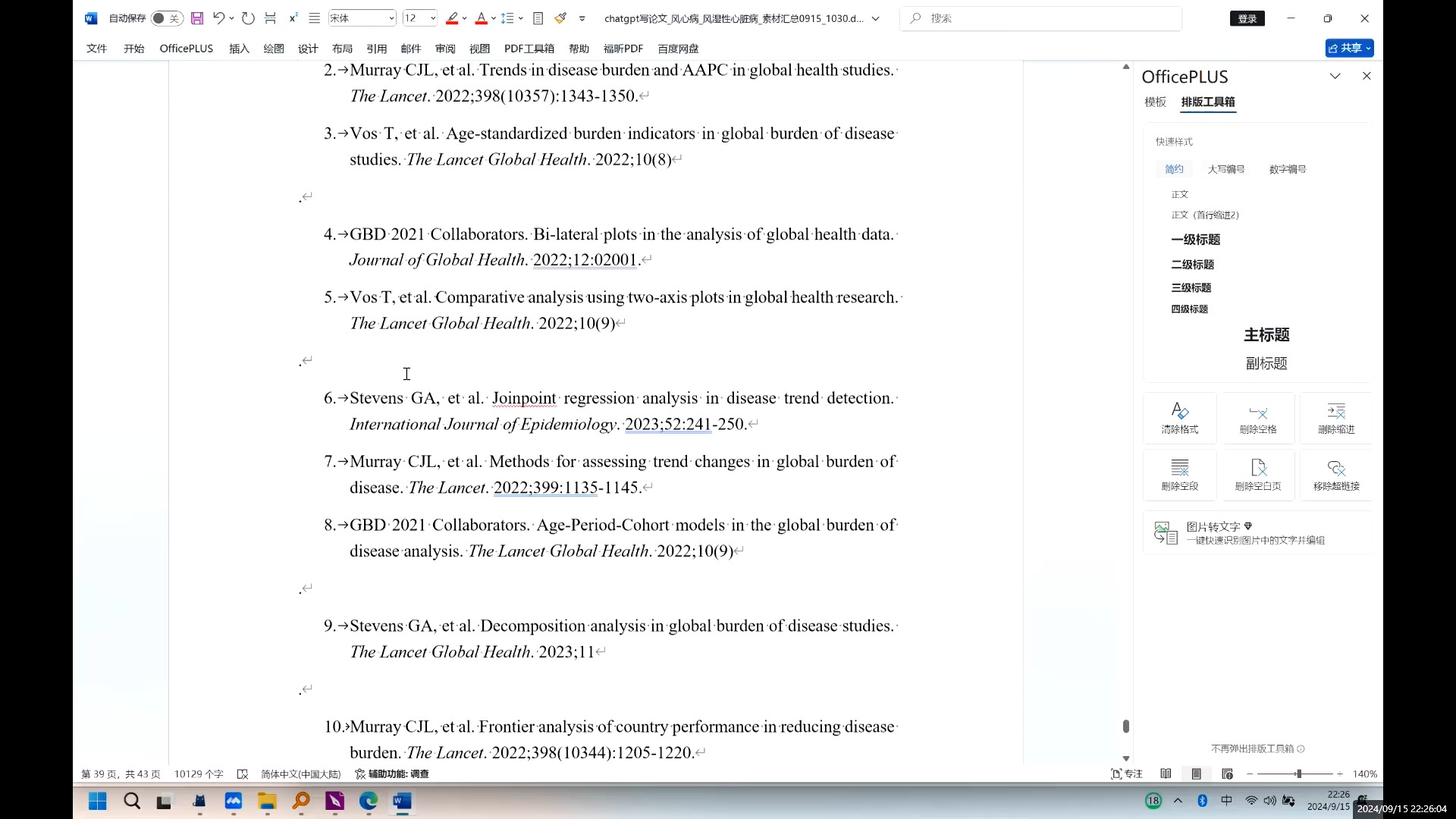Viewport: 1456px width, 819px height.
Task: Click the text highlight color pen icon
Action: (452, 18)
